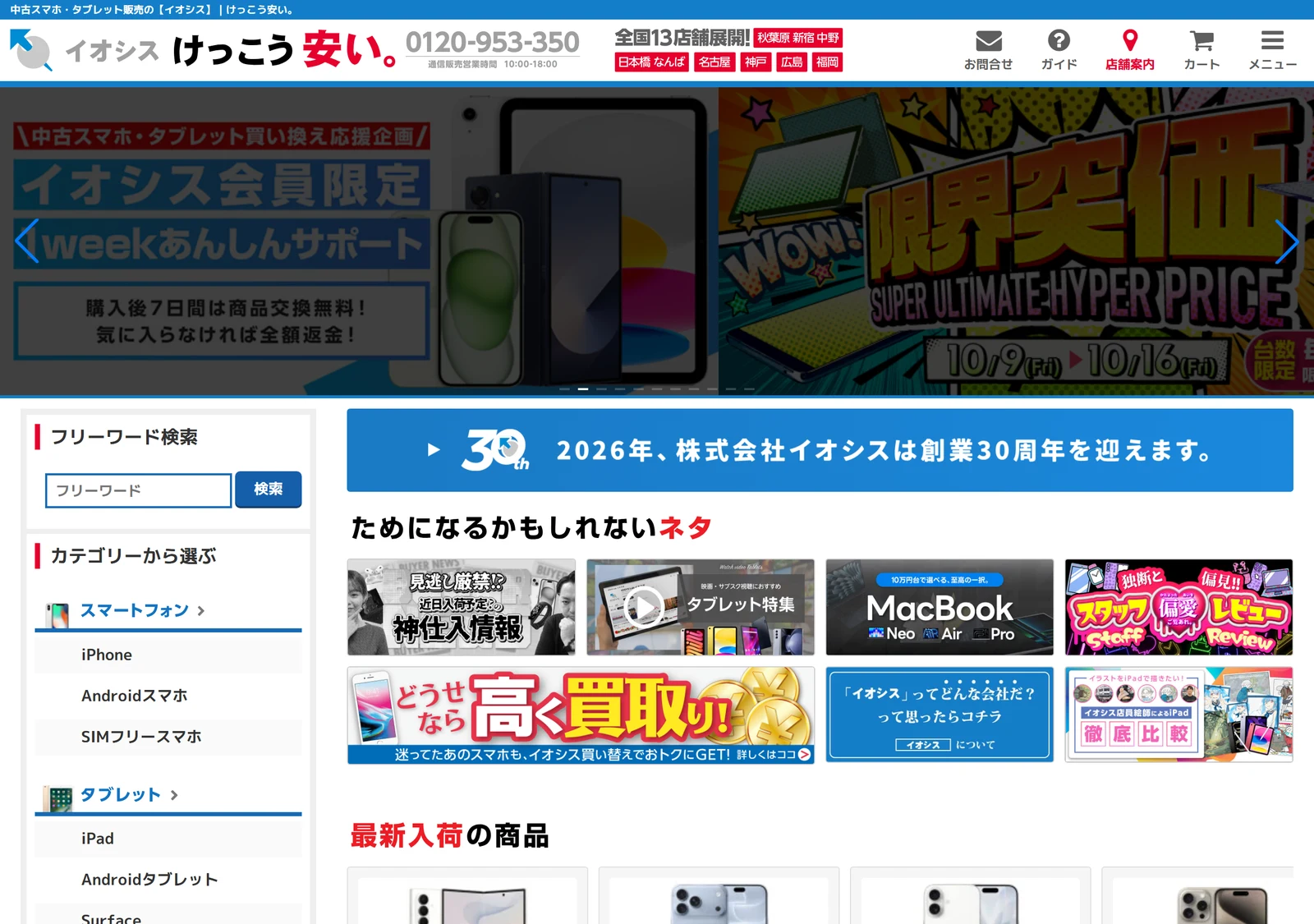Click the フリーワード search input field
This screenshot has width=1314, height=924.
pos(138,490)
